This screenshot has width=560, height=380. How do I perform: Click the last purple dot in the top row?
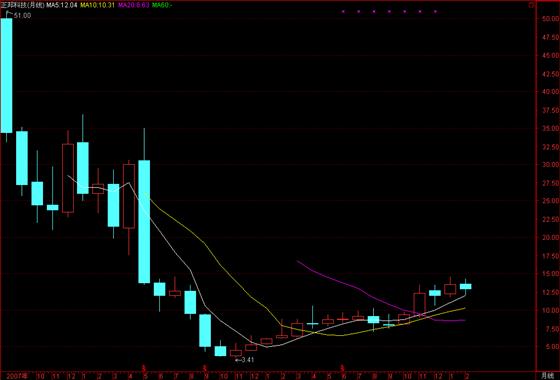tap(435, 11)
